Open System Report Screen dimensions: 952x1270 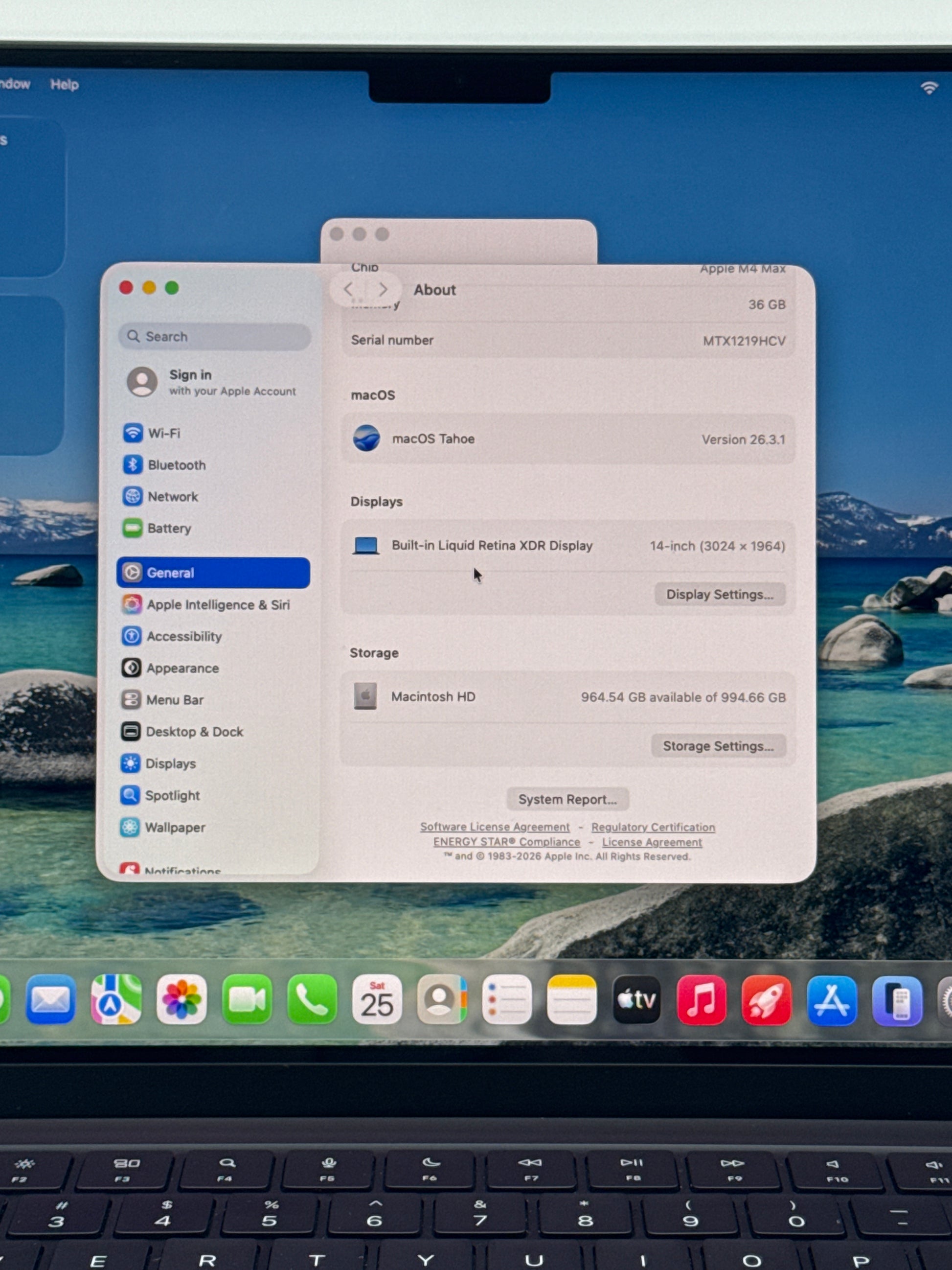tap(567, 799)
